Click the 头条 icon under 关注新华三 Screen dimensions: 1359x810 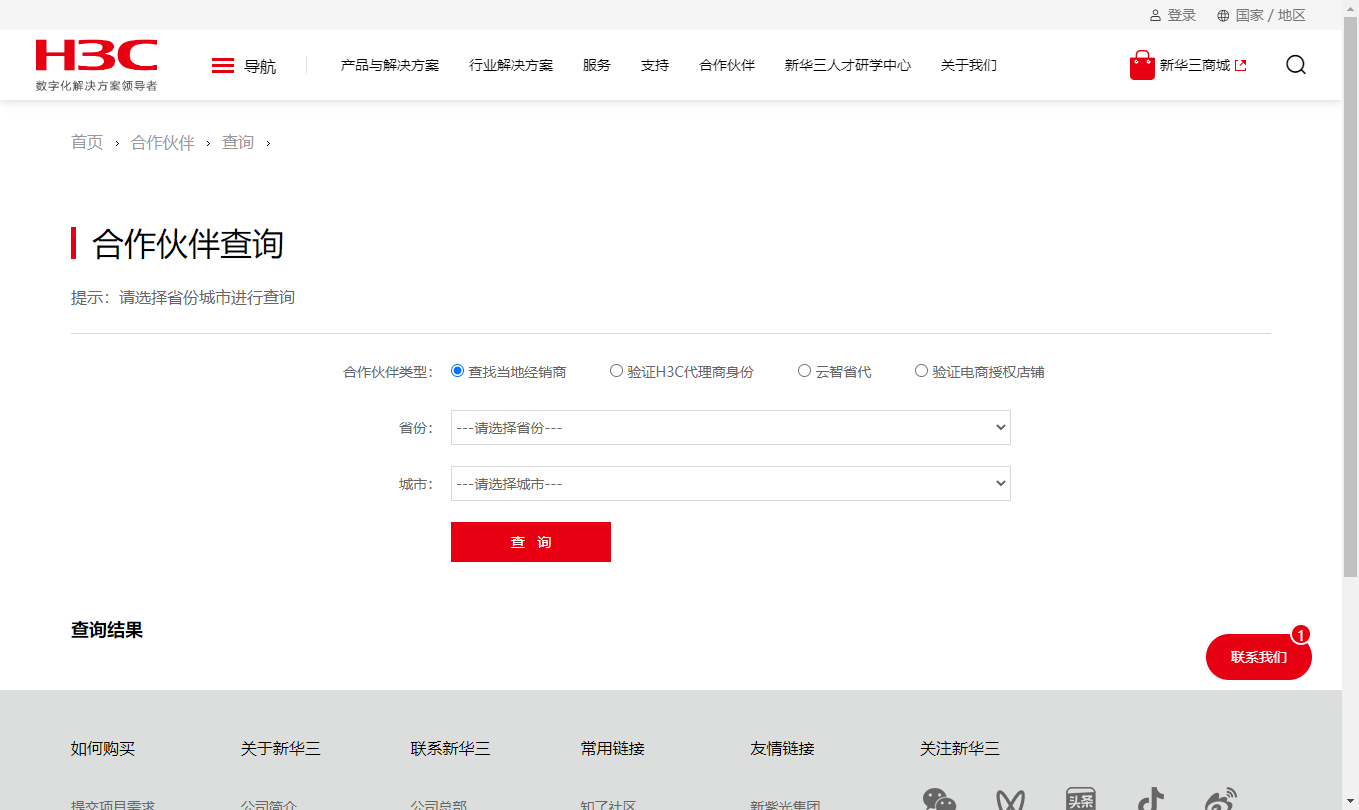point(1081,800)
